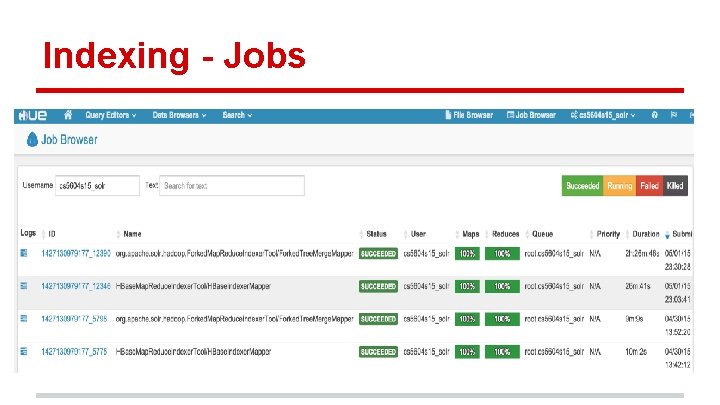The image size is (720, 405).
Task: Go to Hue home icon
Action: 68,115
